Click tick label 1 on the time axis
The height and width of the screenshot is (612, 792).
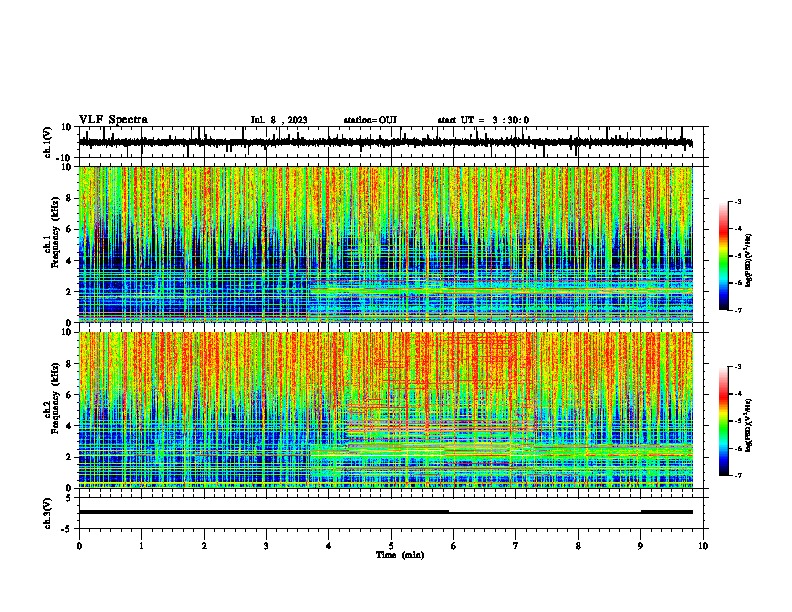pyautogui.click(x=141, y=546)
